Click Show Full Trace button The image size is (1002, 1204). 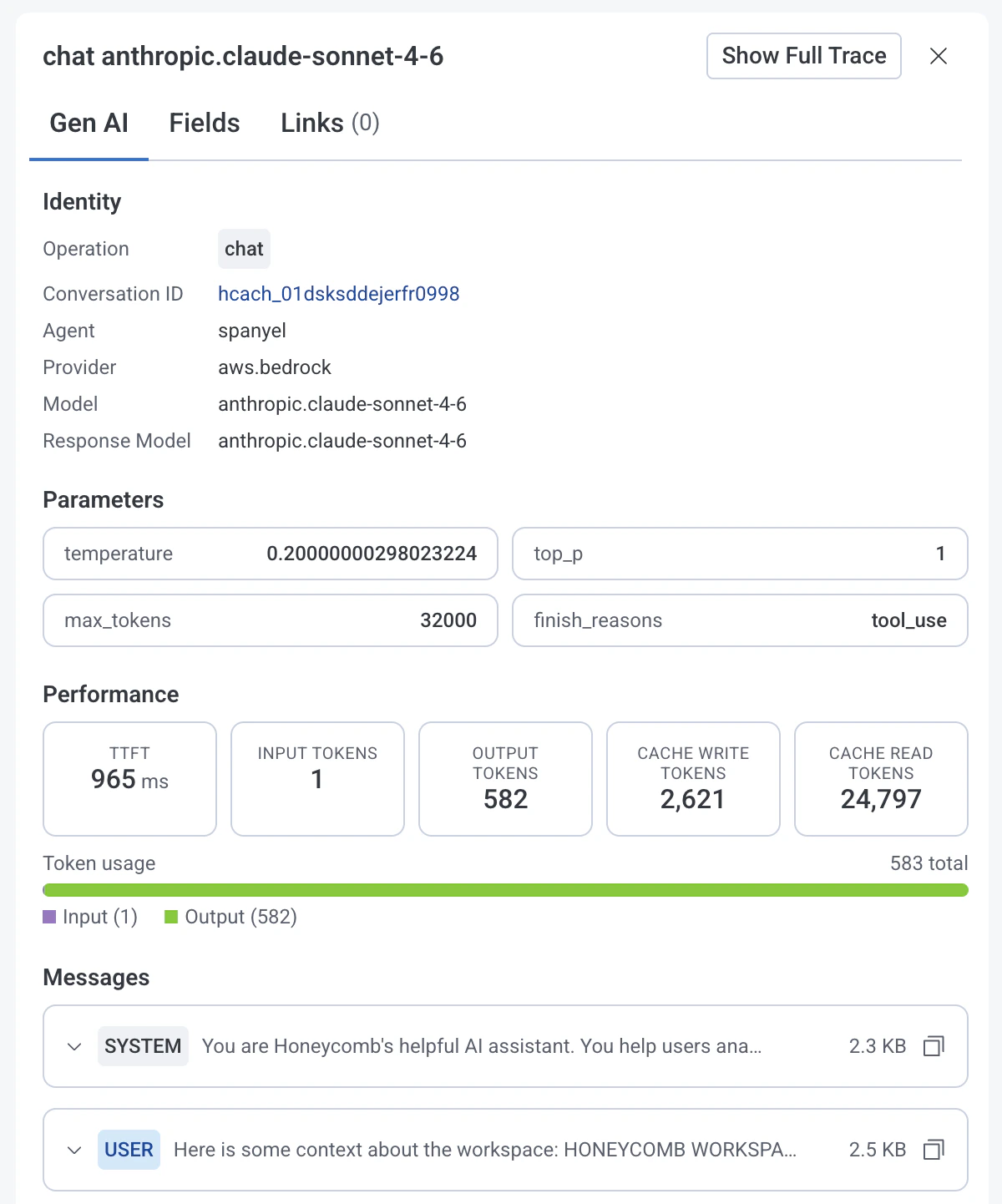pos(804,56)
